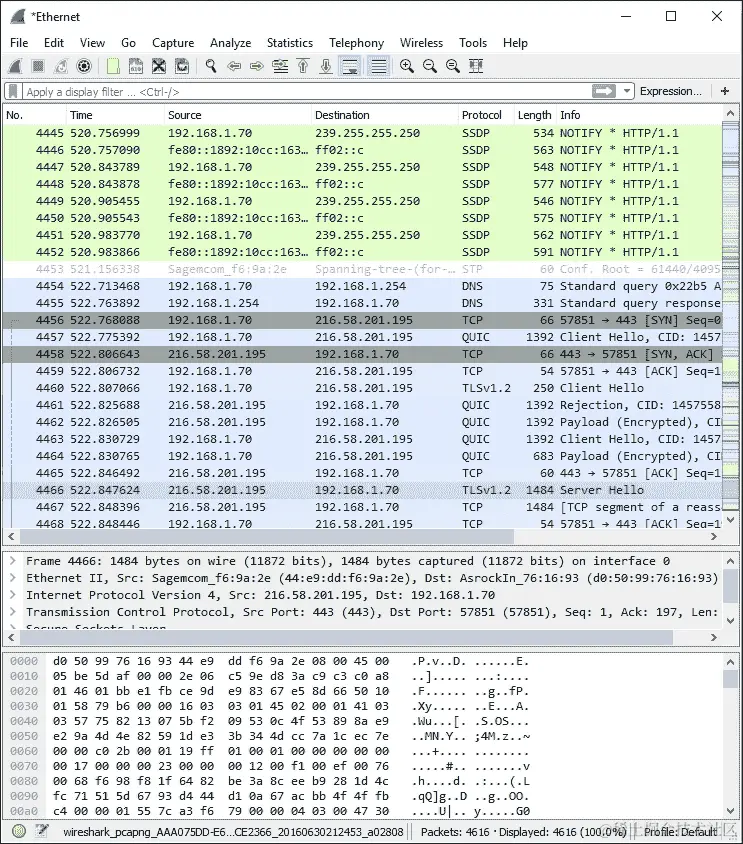The width and height of the screenshot is (743, 844).
Task: Go to a specified packet
Action: click(280, 66)
